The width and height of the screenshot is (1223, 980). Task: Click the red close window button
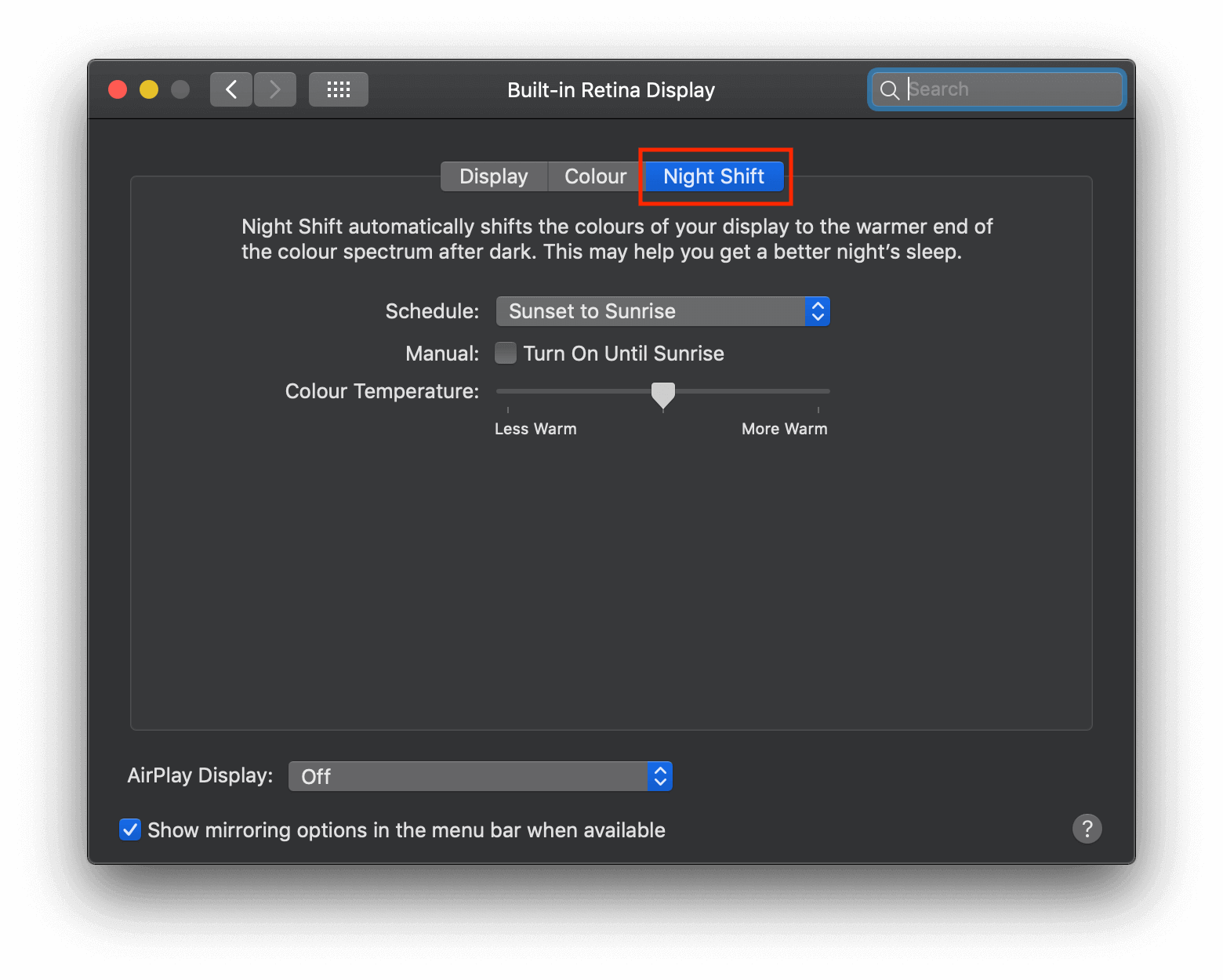point(118,89)
